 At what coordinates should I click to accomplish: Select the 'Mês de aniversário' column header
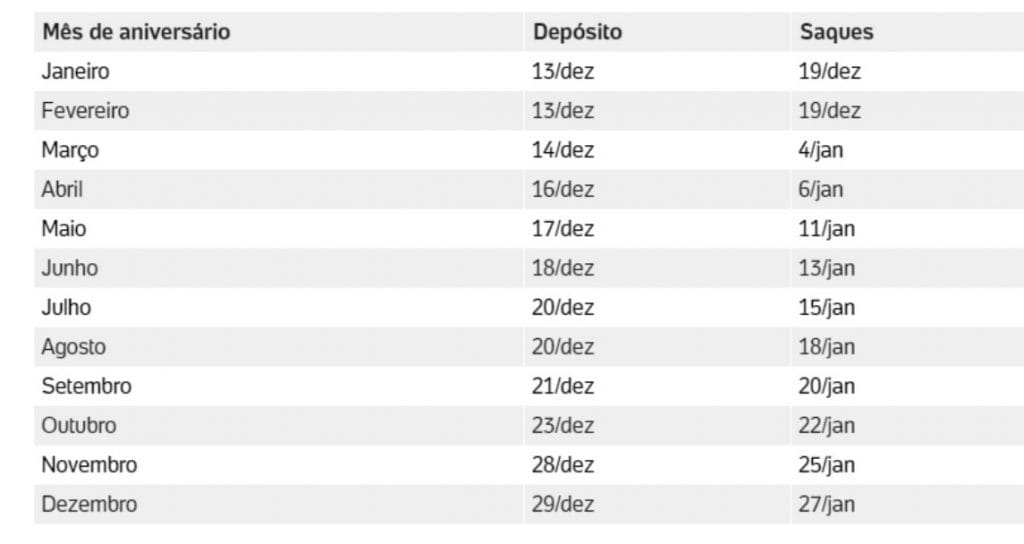[136, 32]
